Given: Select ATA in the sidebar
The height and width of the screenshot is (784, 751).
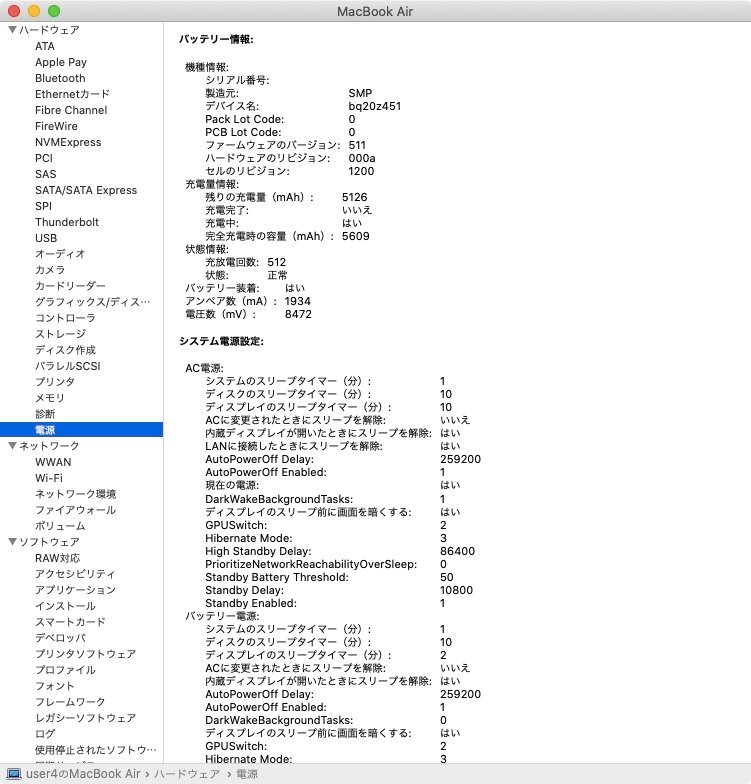Looking at the screenshot, I should pos(44,46).
